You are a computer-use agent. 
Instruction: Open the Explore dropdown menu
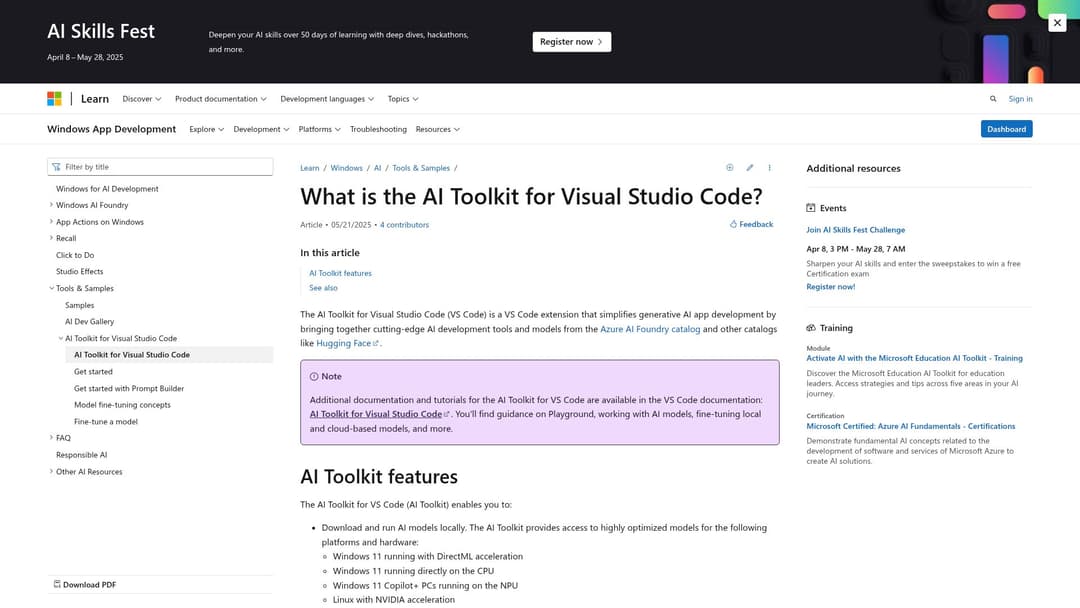pos(207,129)
